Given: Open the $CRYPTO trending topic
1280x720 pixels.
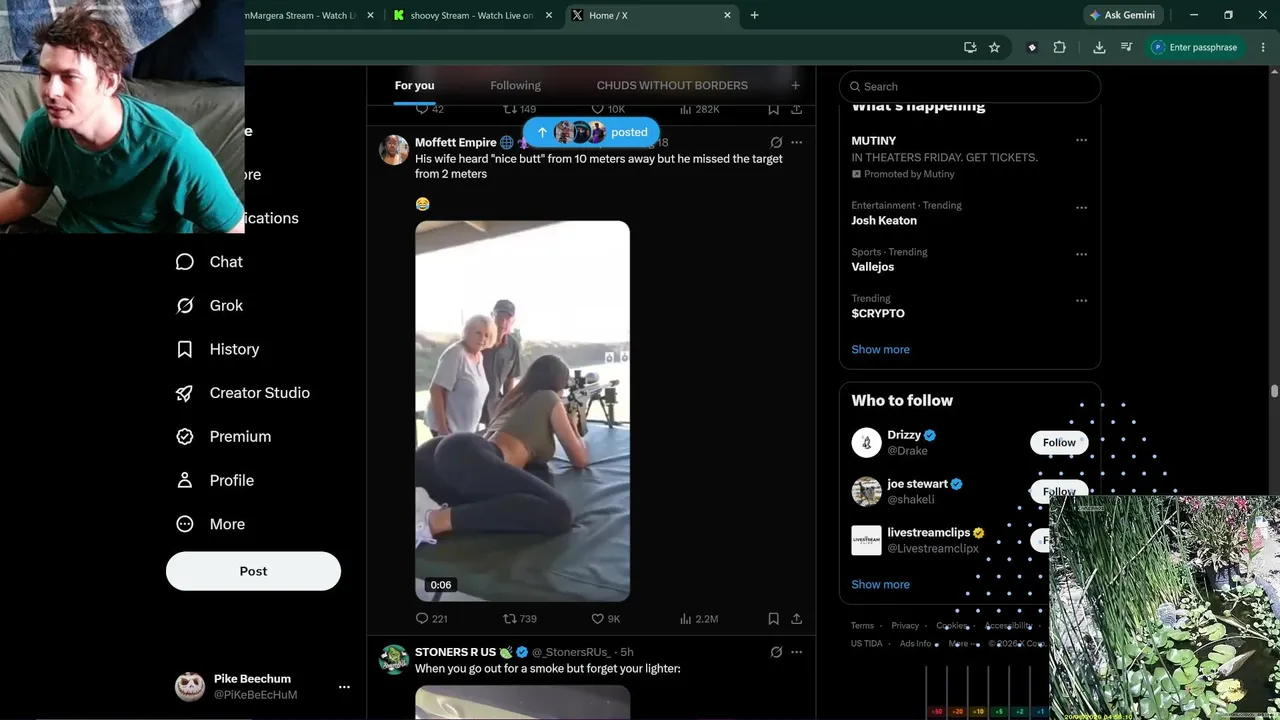Looking at the screenshot, I should pos(878,313).
